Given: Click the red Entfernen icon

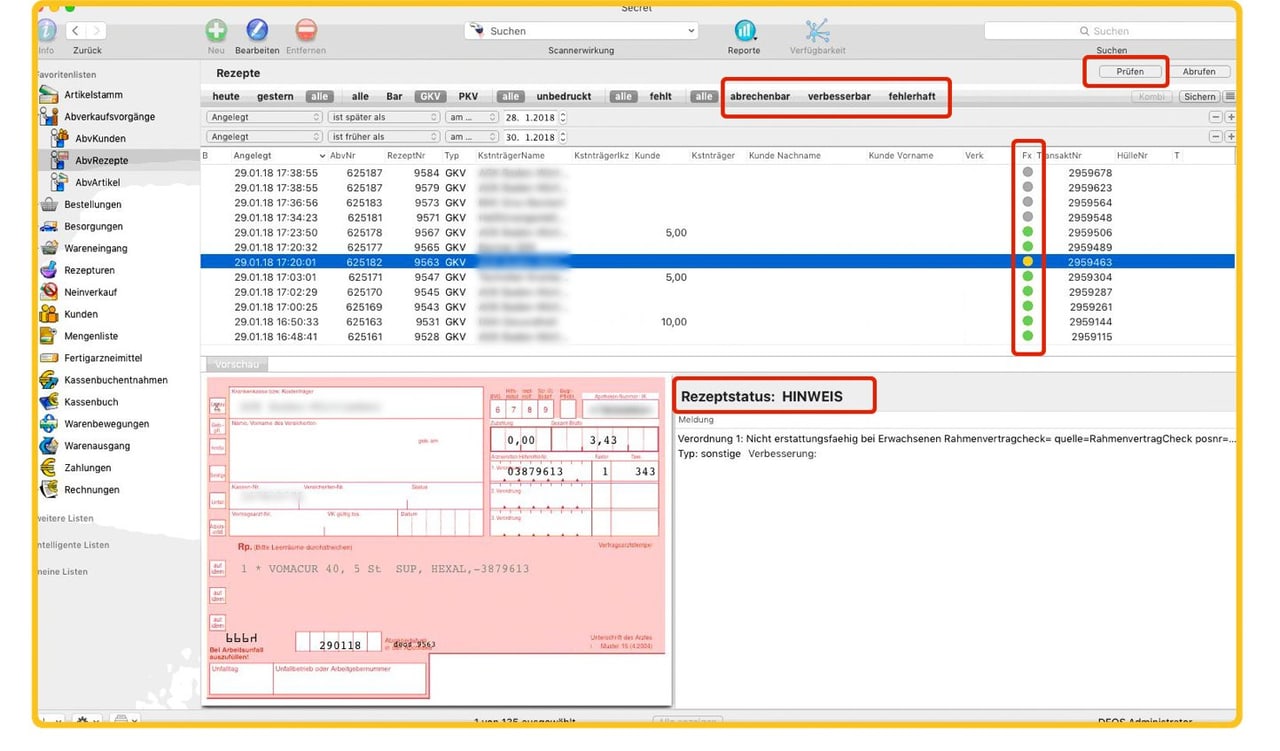Looking at the screenshot, I should (x=307, y=30).
